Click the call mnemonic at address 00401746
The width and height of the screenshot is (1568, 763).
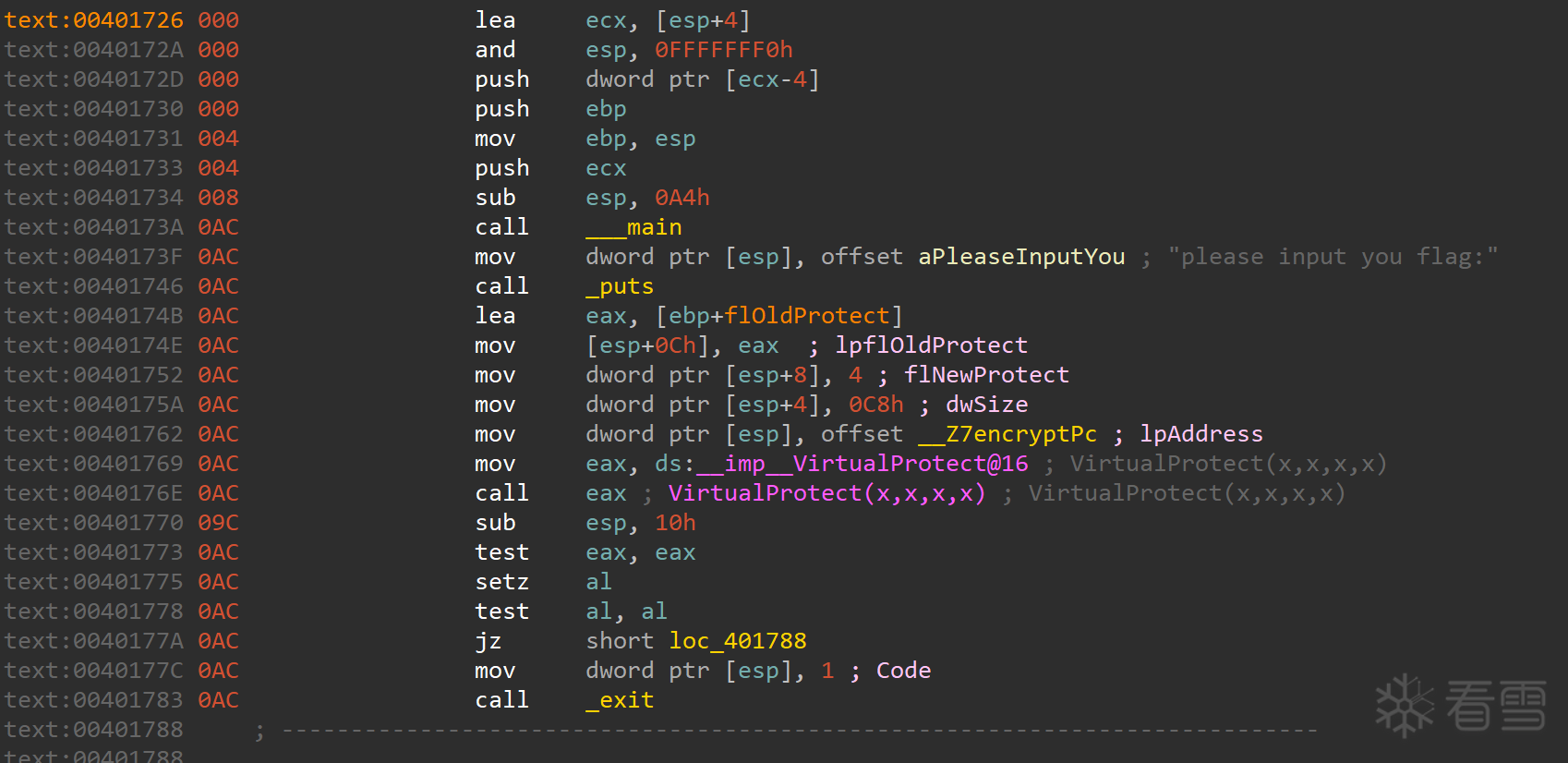pos(502,286)
